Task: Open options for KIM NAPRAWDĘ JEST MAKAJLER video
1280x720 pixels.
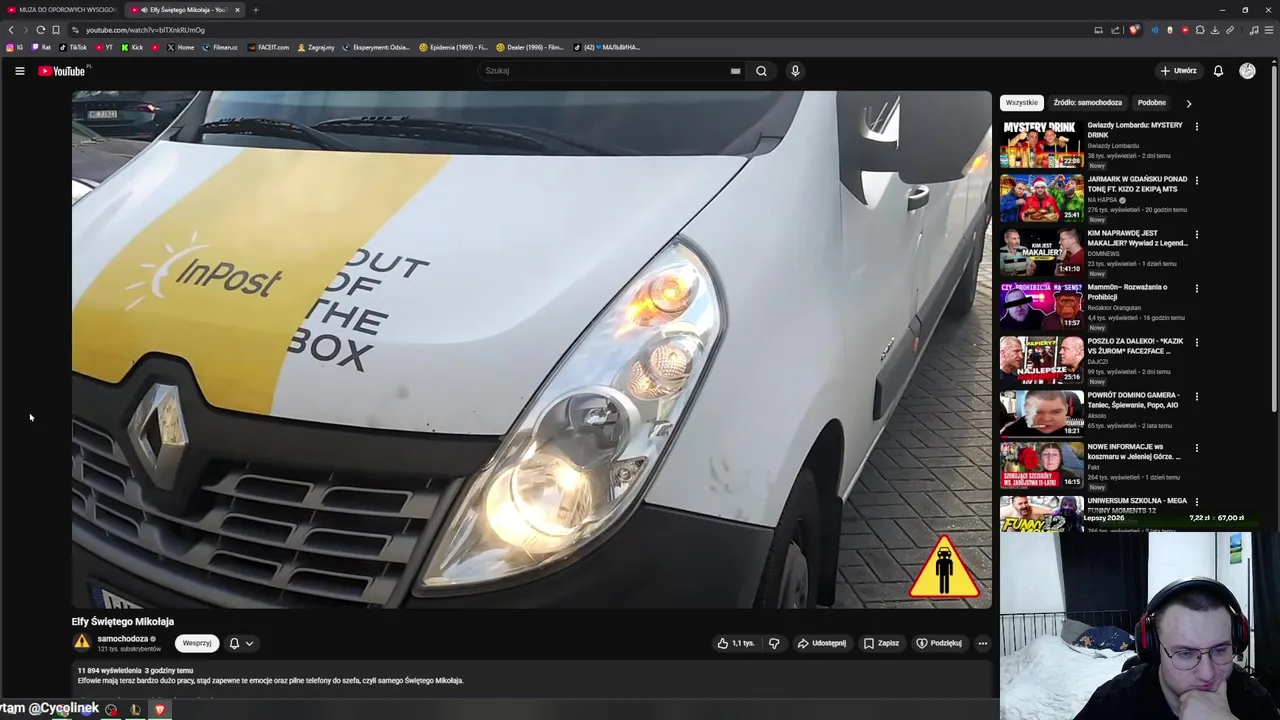Action: tap(1196, 235)
